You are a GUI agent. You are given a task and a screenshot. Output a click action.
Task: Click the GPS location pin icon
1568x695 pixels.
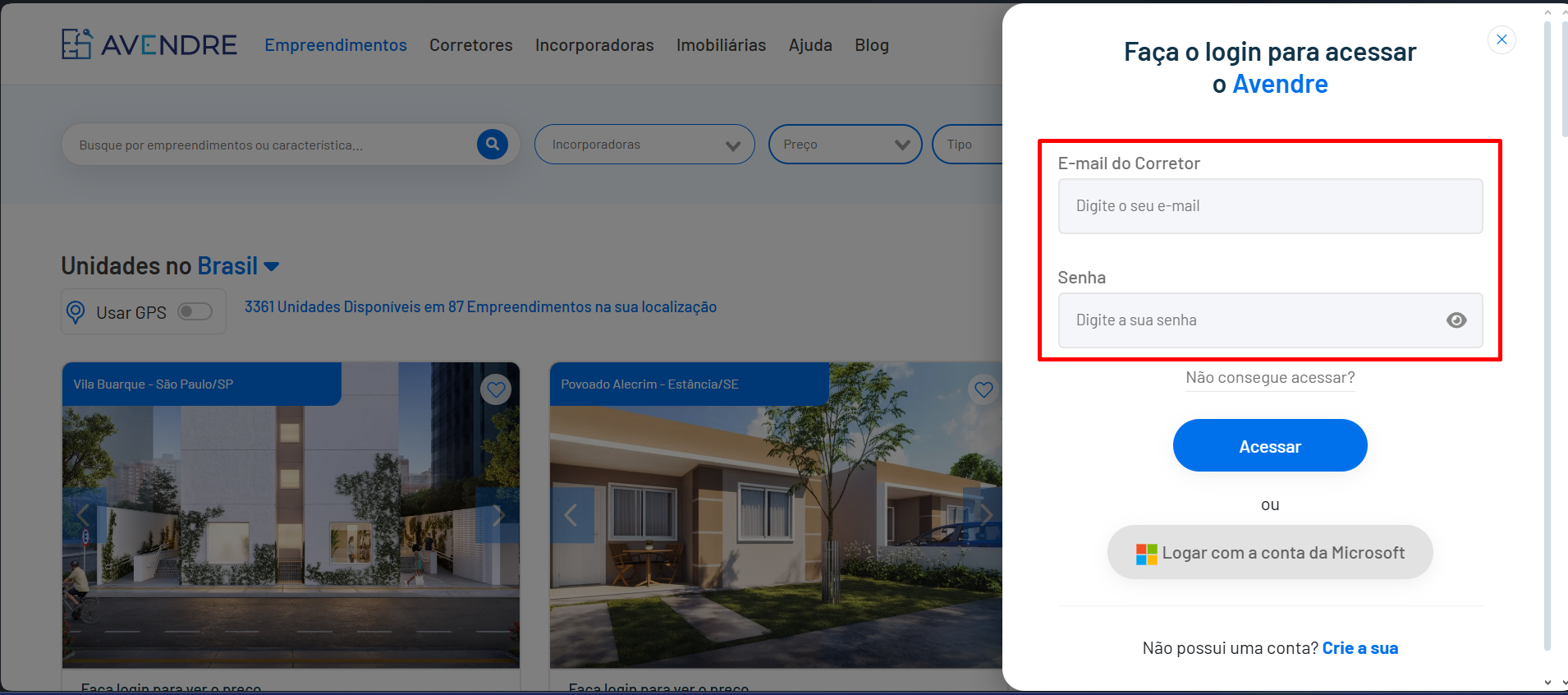coord(76,312)
